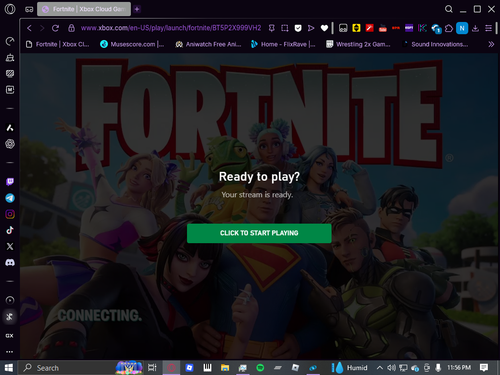Open Discord in the sidebar
This screenshot has height=375, width=500.
tap(10, 263)
